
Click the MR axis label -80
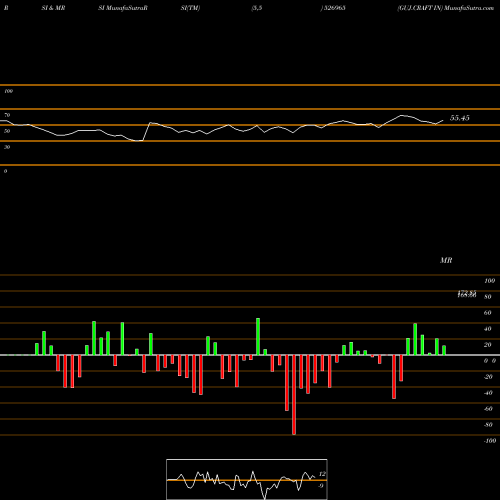click(488, 425)
